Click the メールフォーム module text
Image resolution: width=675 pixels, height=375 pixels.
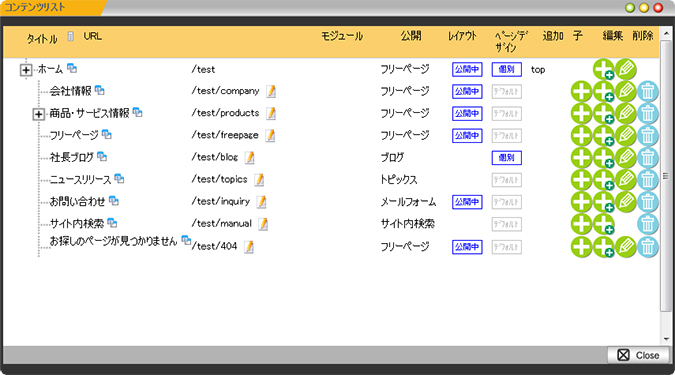point(408,202)
